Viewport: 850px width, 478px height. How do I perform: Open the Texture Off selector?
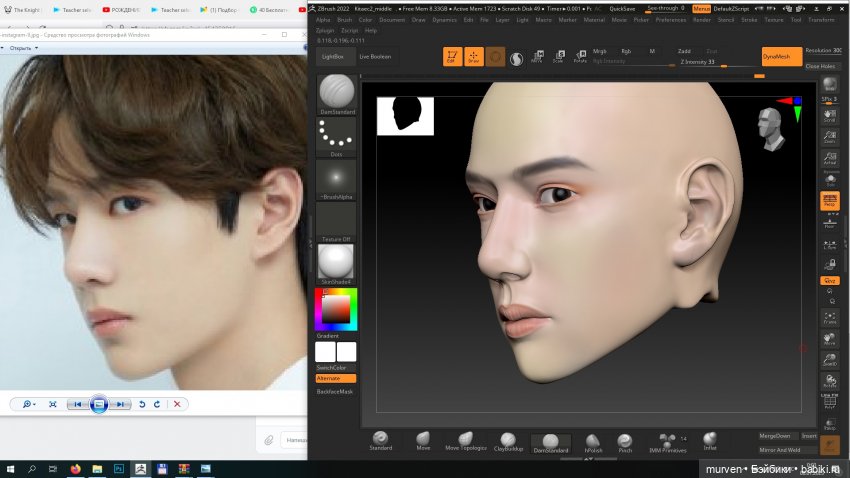(336, 222)
